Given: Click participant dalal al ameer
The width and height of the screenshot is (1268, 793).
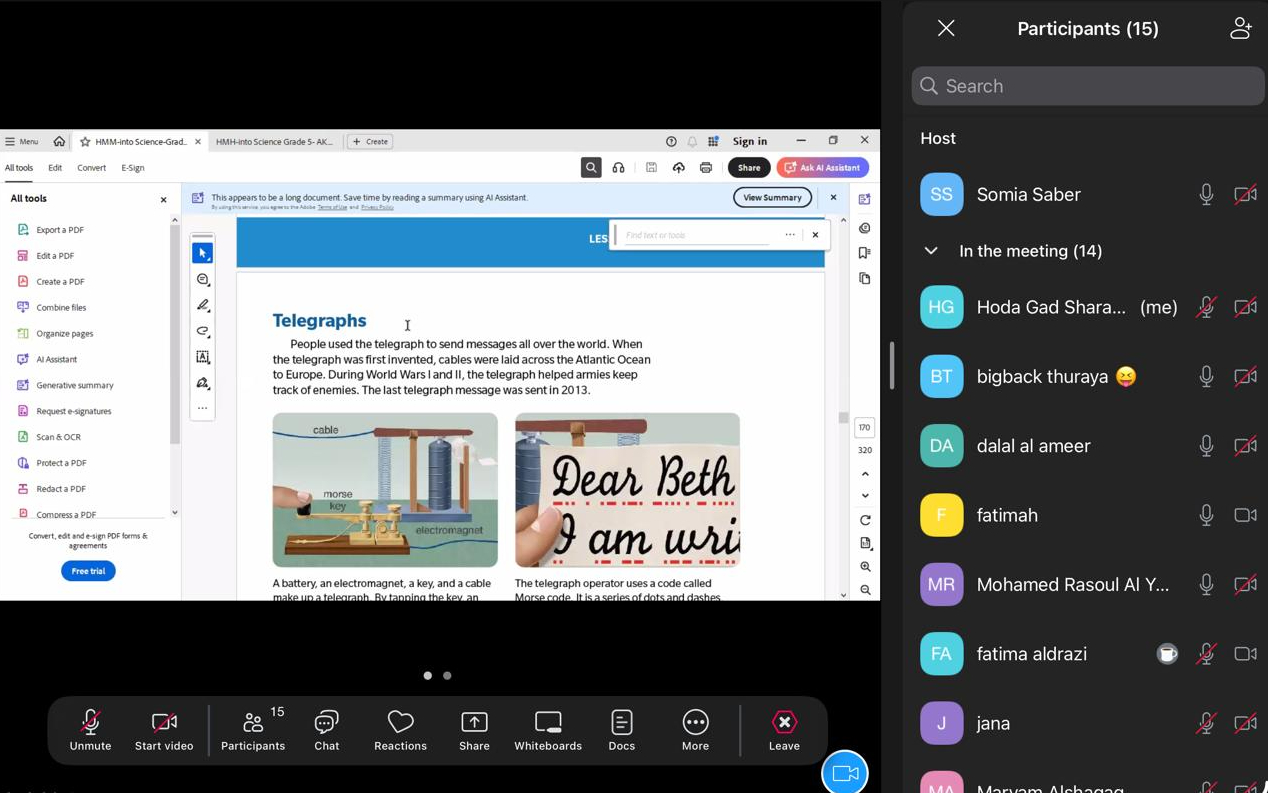Looking at the screenshot, I should click(x=1033, y=446).
